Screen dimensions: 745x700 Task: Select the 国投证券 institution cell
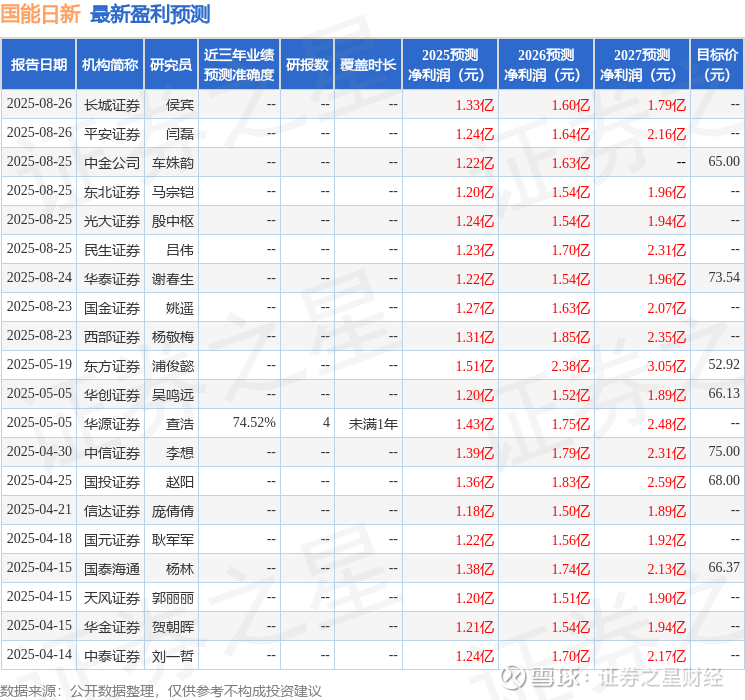point(112,482)
